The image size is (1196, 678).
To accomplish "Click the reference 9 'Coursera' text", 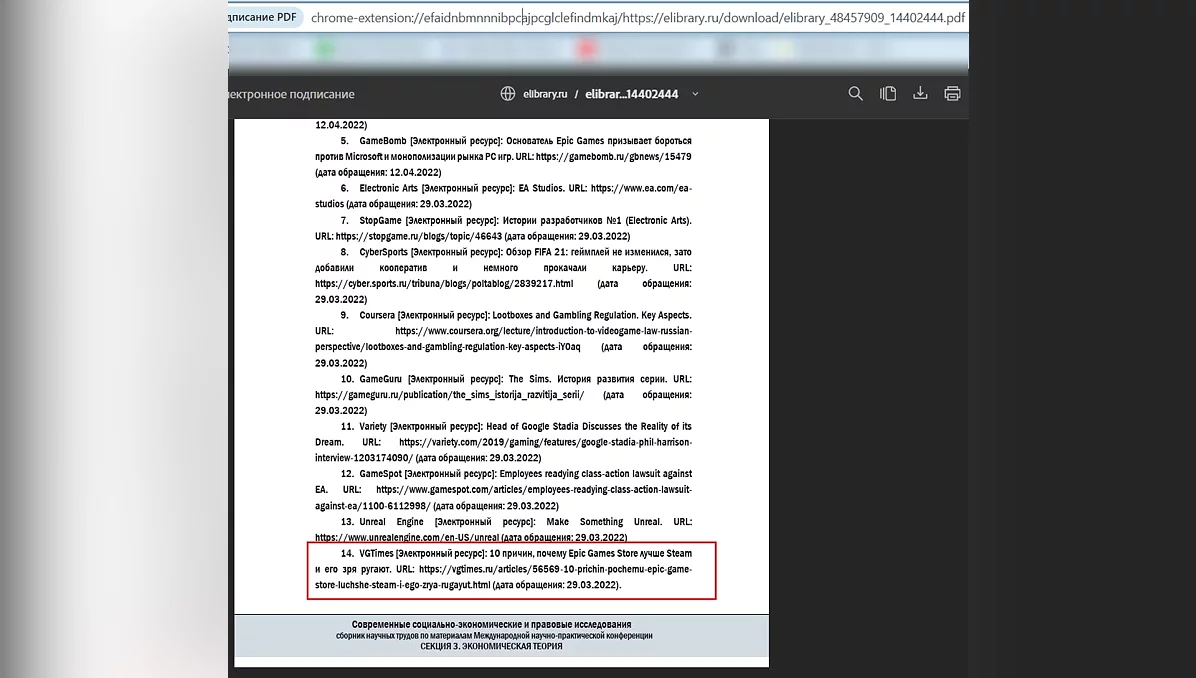I will coord(377,315).
